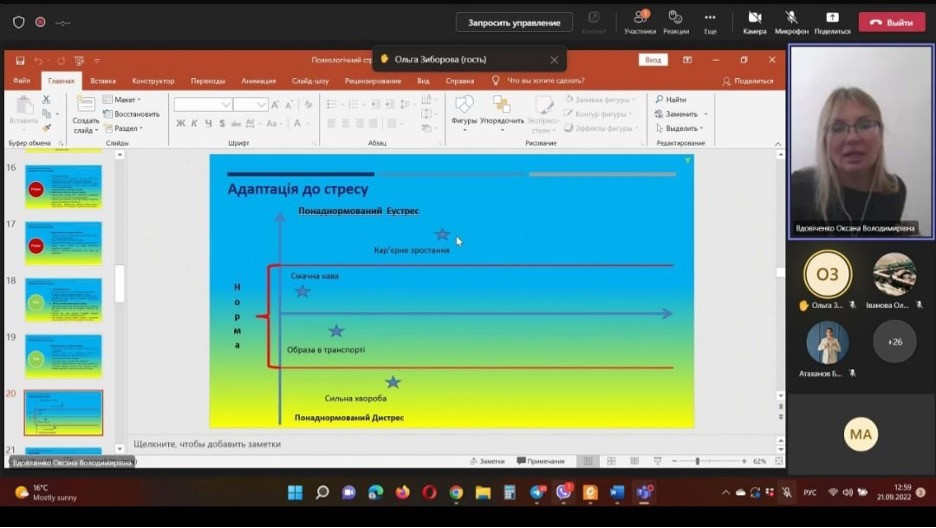
Task: Open the Макет layout dropdown
Action: [x=122, y=100]
